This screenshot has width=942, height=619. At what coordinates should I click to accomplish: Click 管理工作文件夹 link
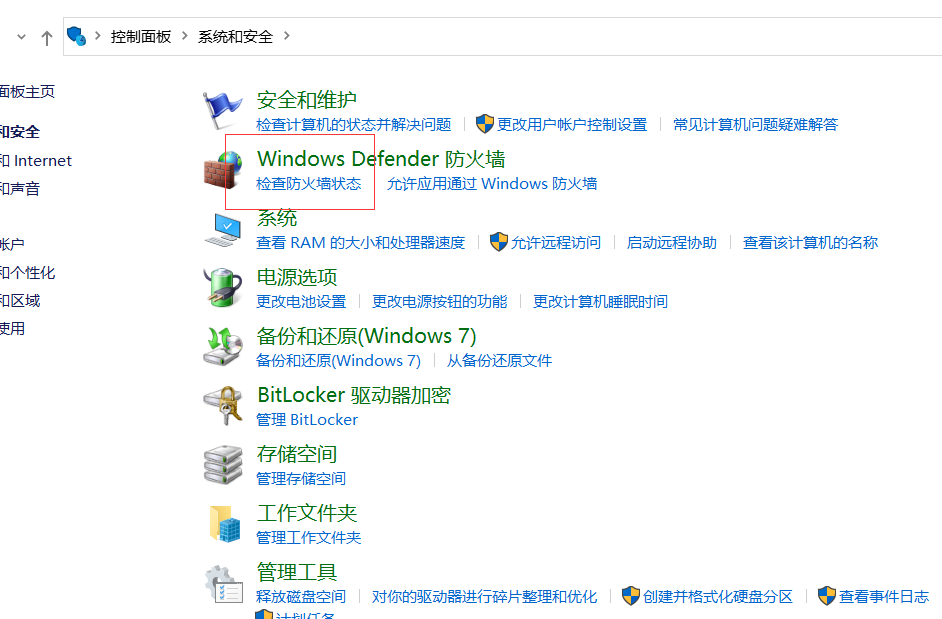tap(309, 537)
